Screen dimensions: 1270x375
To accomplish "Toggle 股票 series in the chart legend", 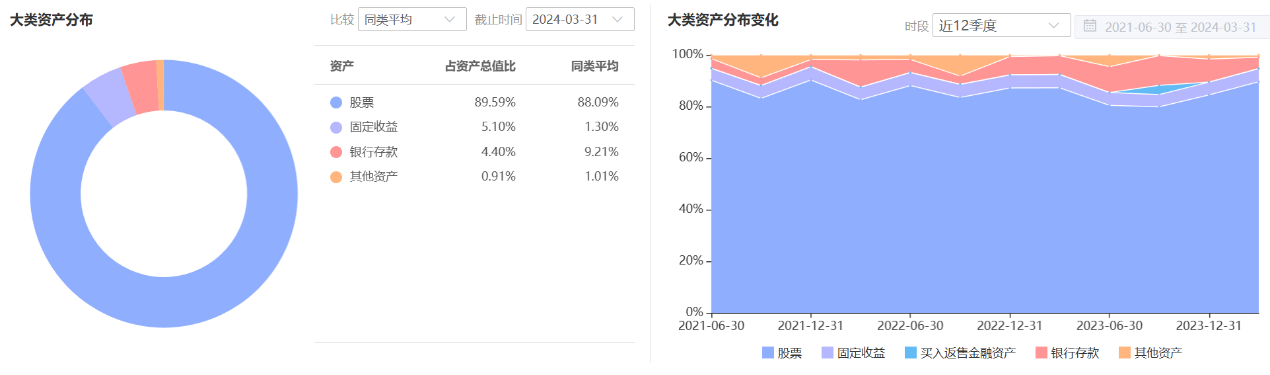I will tap(781, 353).
